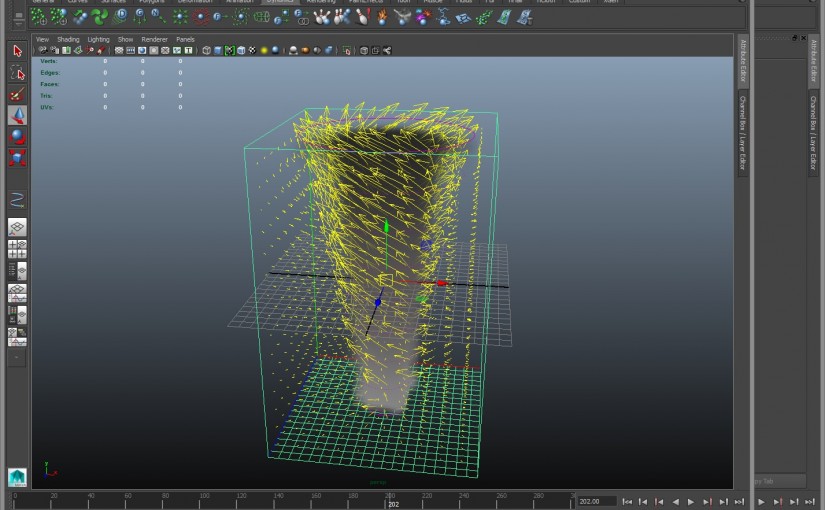Toggle the resolution gate icon
The width and height of the screenshot is (825, 510).
(142, 51)
